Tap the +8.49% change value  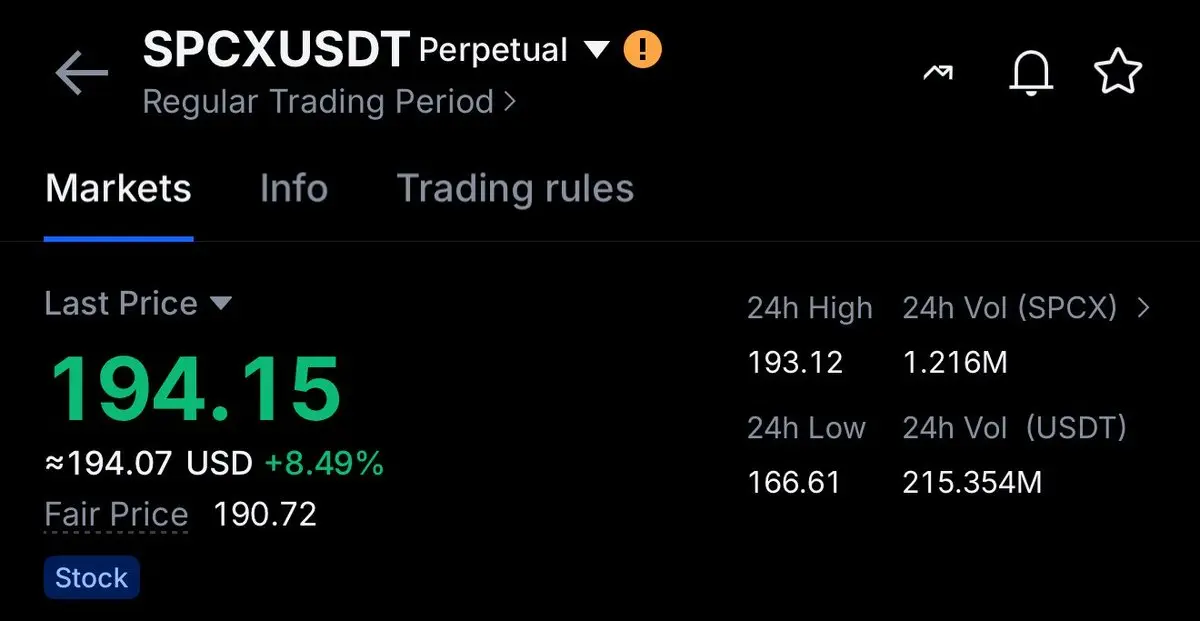pos(324,463)
